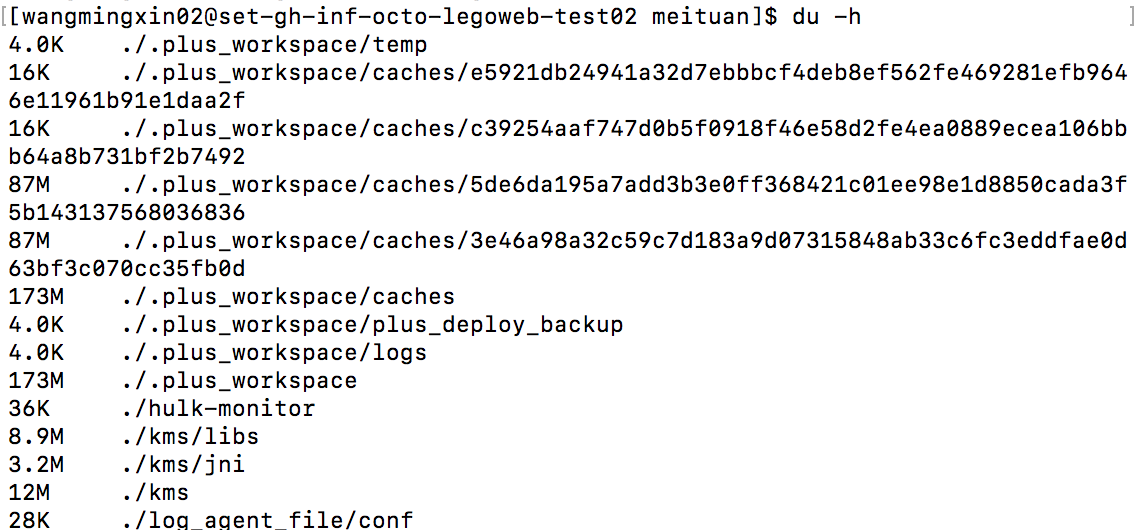Click the ./.plus_workspace/caches total line path
Screen dimensions: 1134x530
[x=287, y=297]
